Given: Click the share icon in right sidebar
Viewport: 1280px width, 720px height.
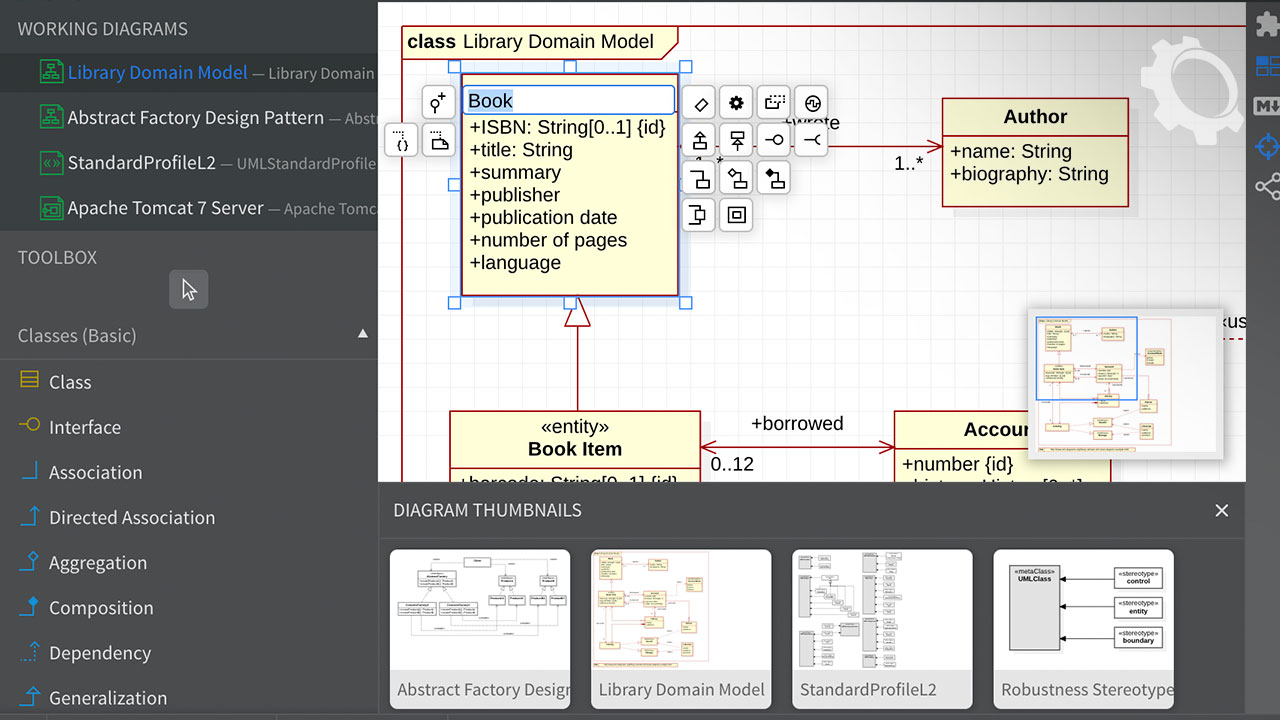Looking at the screenshot, I should (x=1266, y=187).
